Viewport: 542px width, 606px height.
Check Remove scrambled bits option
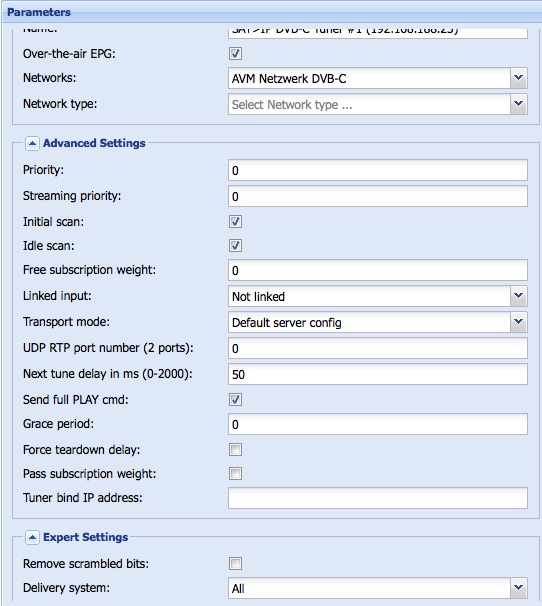click(235, 563)
